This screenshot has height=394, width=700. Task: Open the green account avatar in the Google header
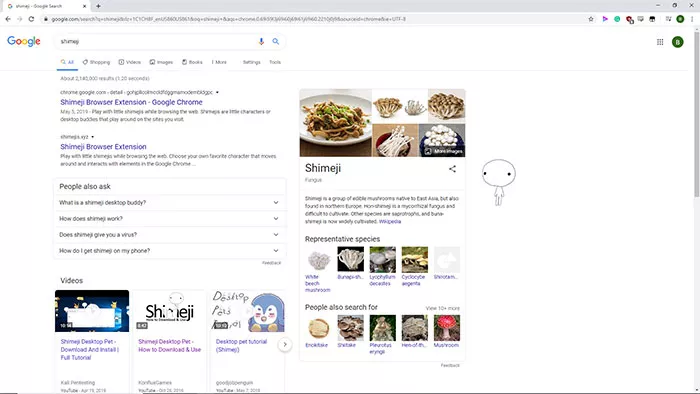coord(677,42)
